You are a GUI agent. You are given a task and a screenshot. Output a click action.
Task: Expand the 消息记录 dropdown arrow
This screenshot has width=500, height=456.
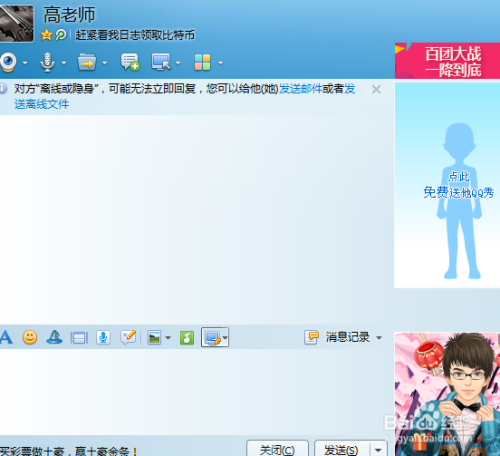379,338
